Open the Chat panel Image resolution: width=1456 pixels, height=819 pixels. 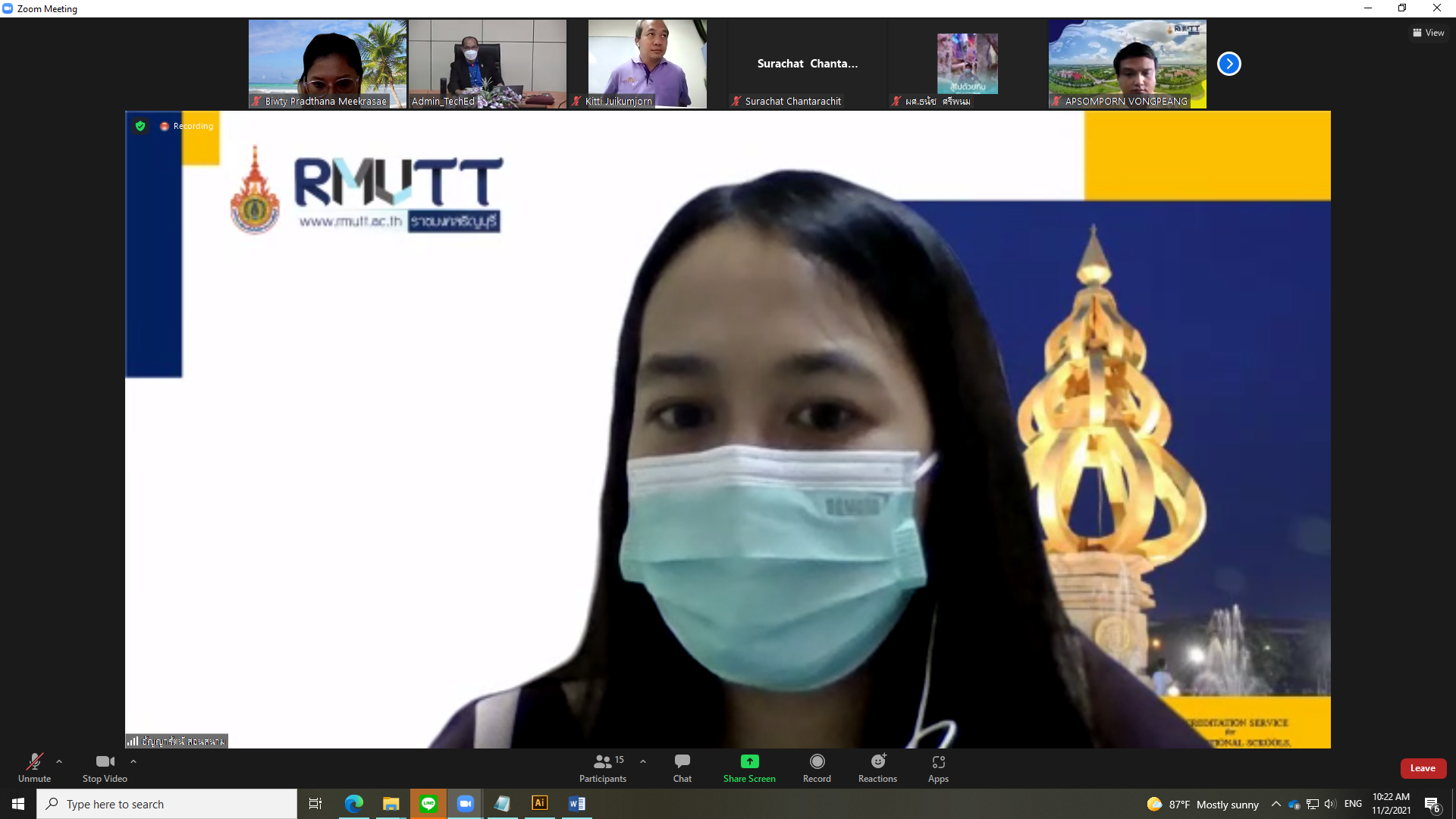point(682,767)
